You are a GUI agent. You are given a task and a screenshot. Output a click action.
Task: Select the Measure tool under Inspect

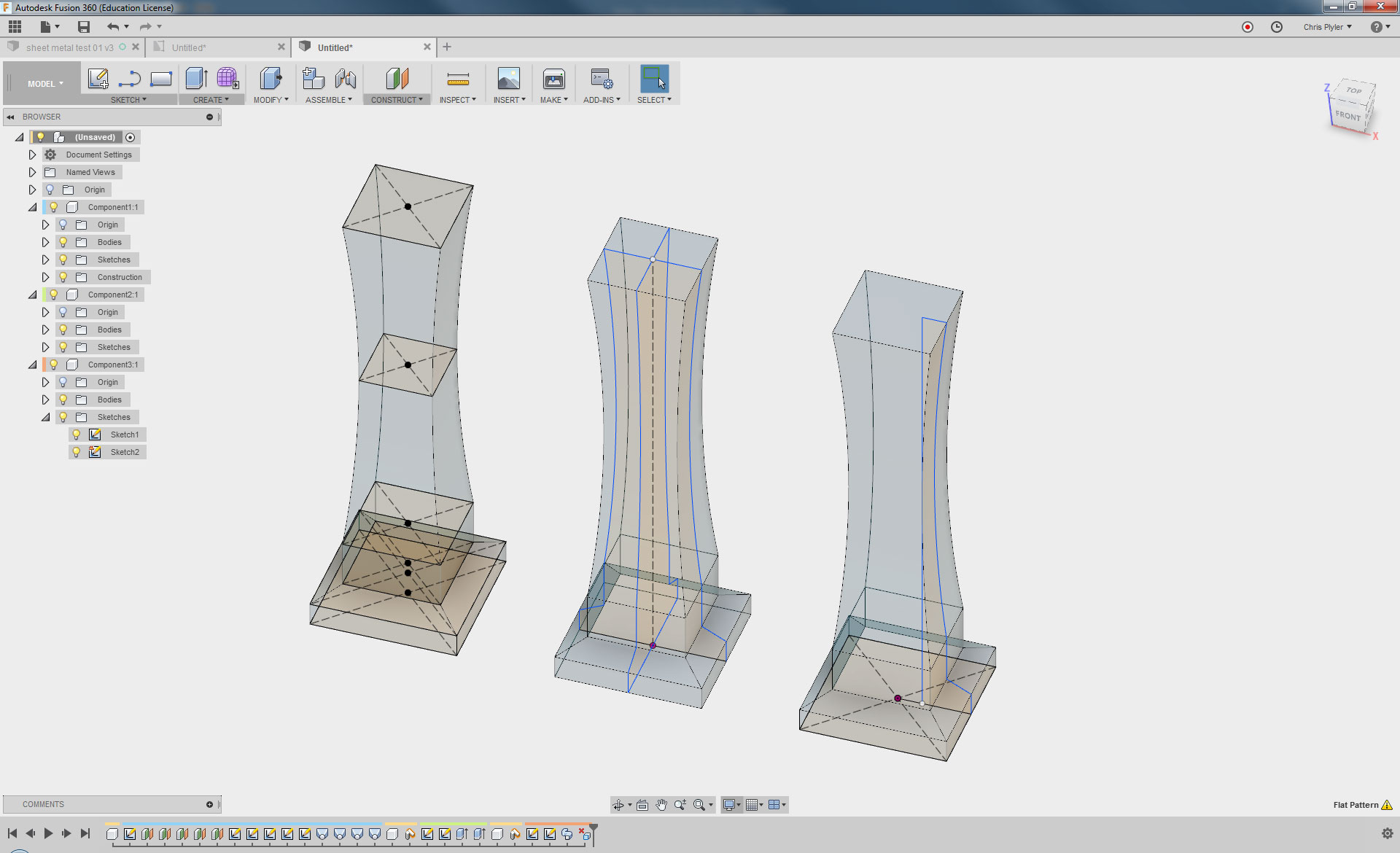(x=457, y=79)
